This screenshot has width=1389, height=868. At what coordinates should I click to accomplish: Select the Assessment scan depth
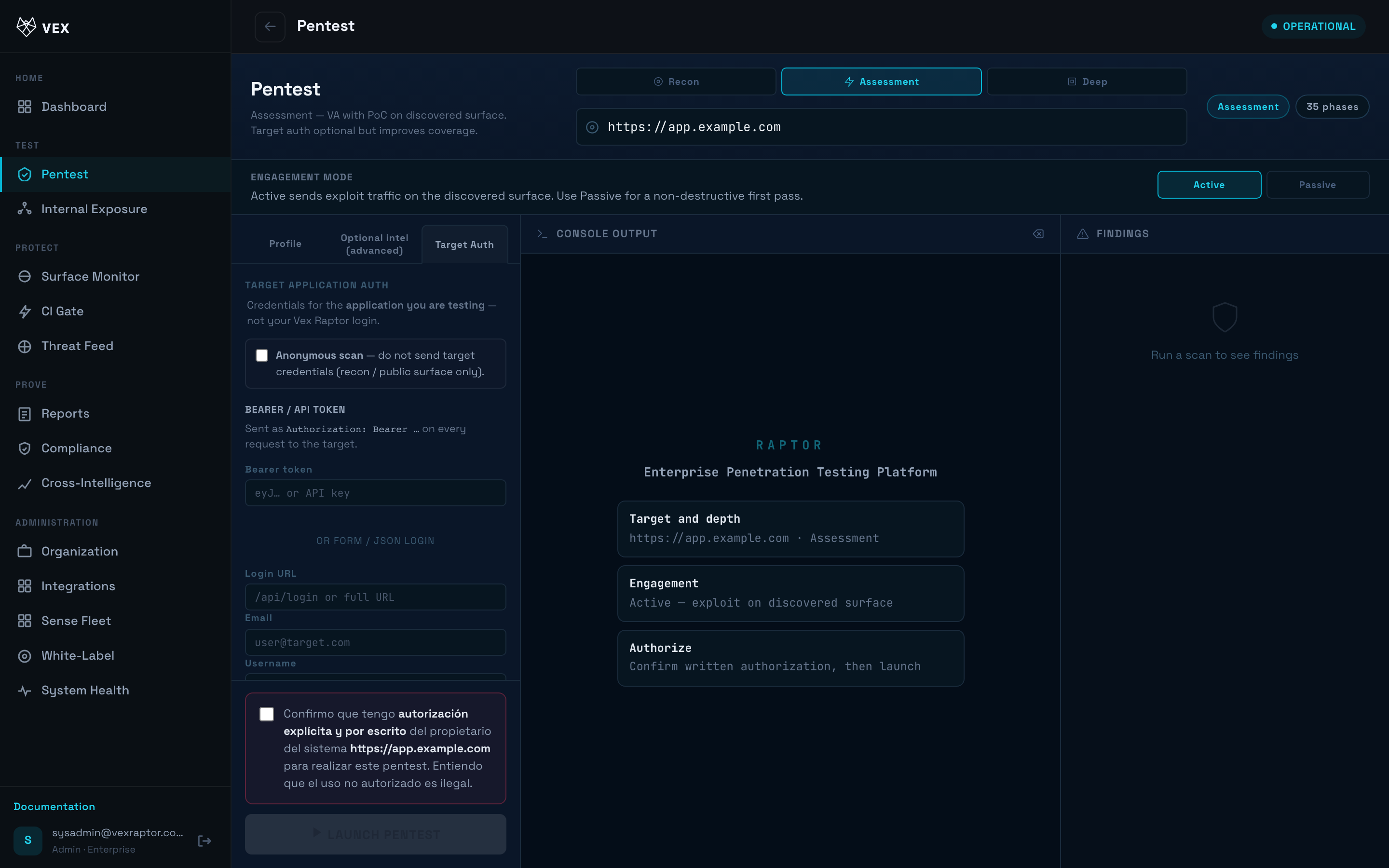click(881, 81)
